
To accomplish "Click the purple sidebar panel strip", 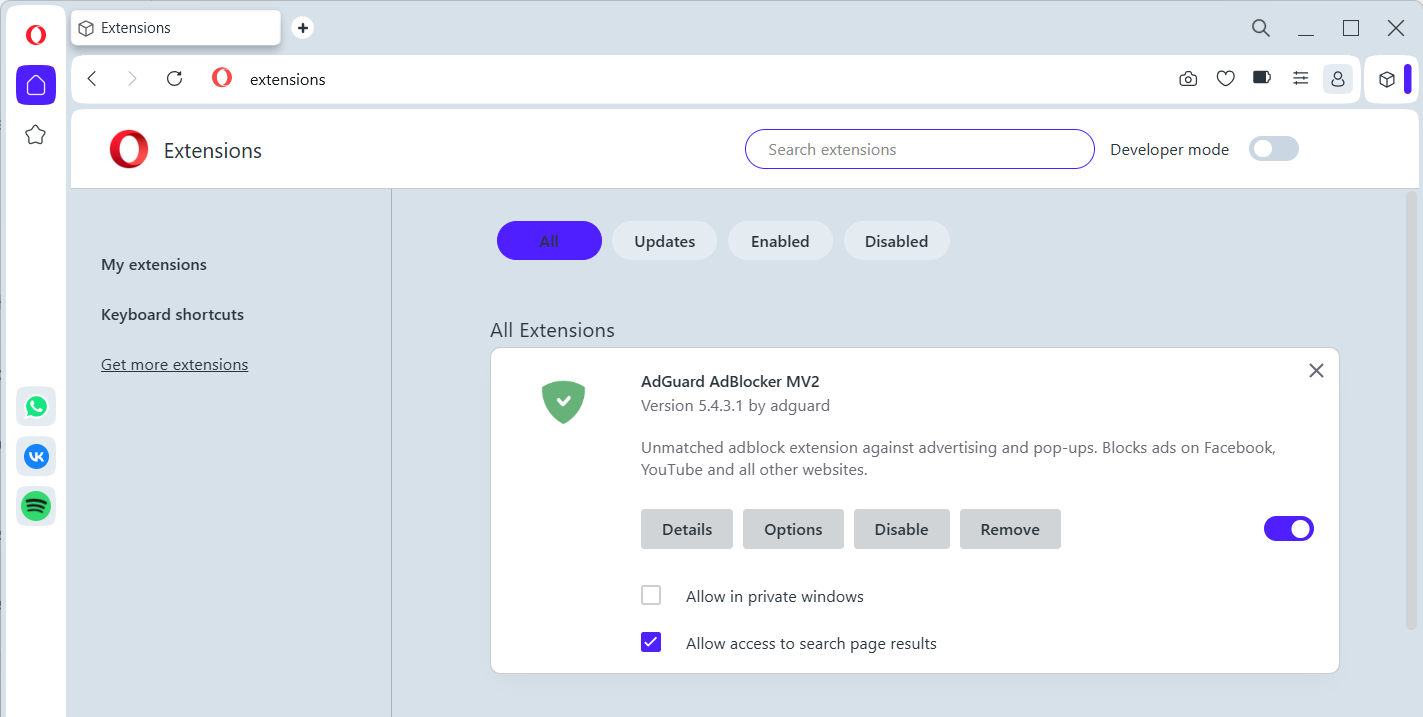I will 1408,79.
